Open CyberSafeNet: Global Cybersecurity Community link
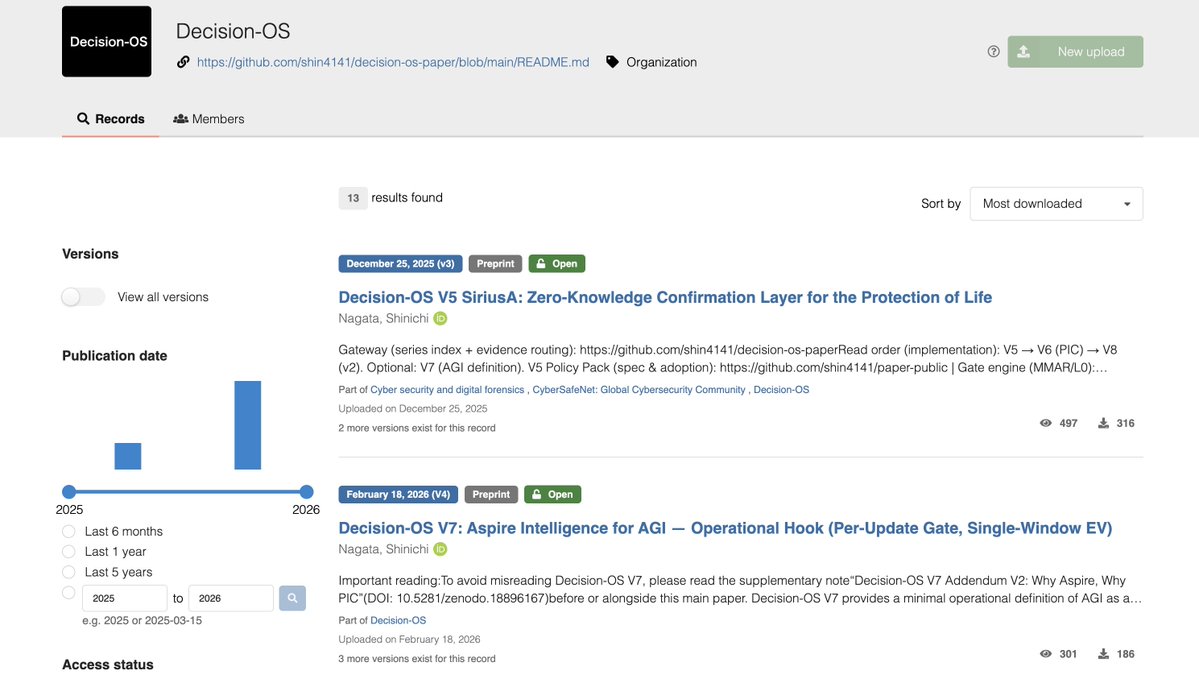The image size is (1199, 683). click(638, 389)
